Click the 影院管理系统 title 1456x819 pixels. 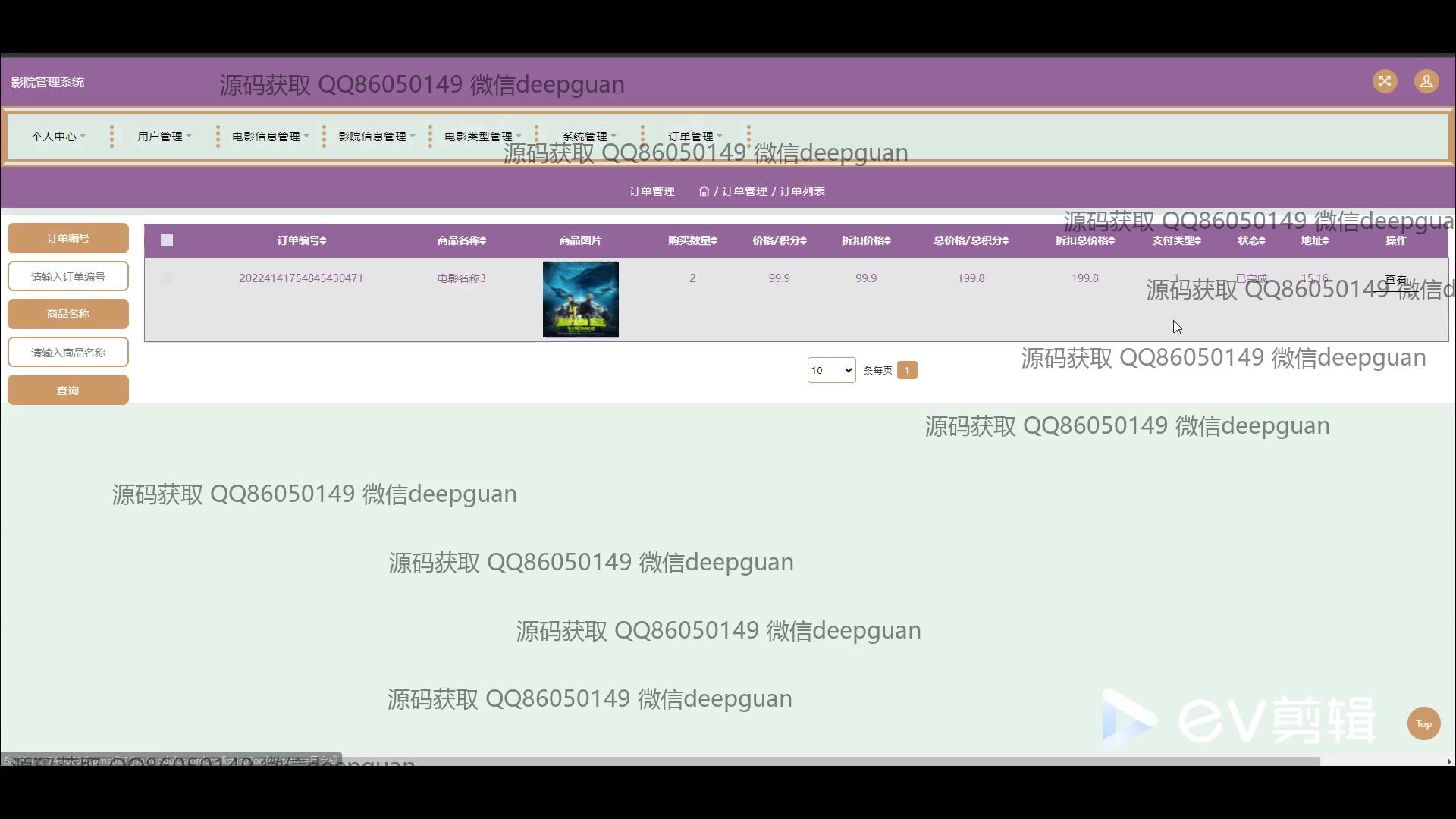48,82
